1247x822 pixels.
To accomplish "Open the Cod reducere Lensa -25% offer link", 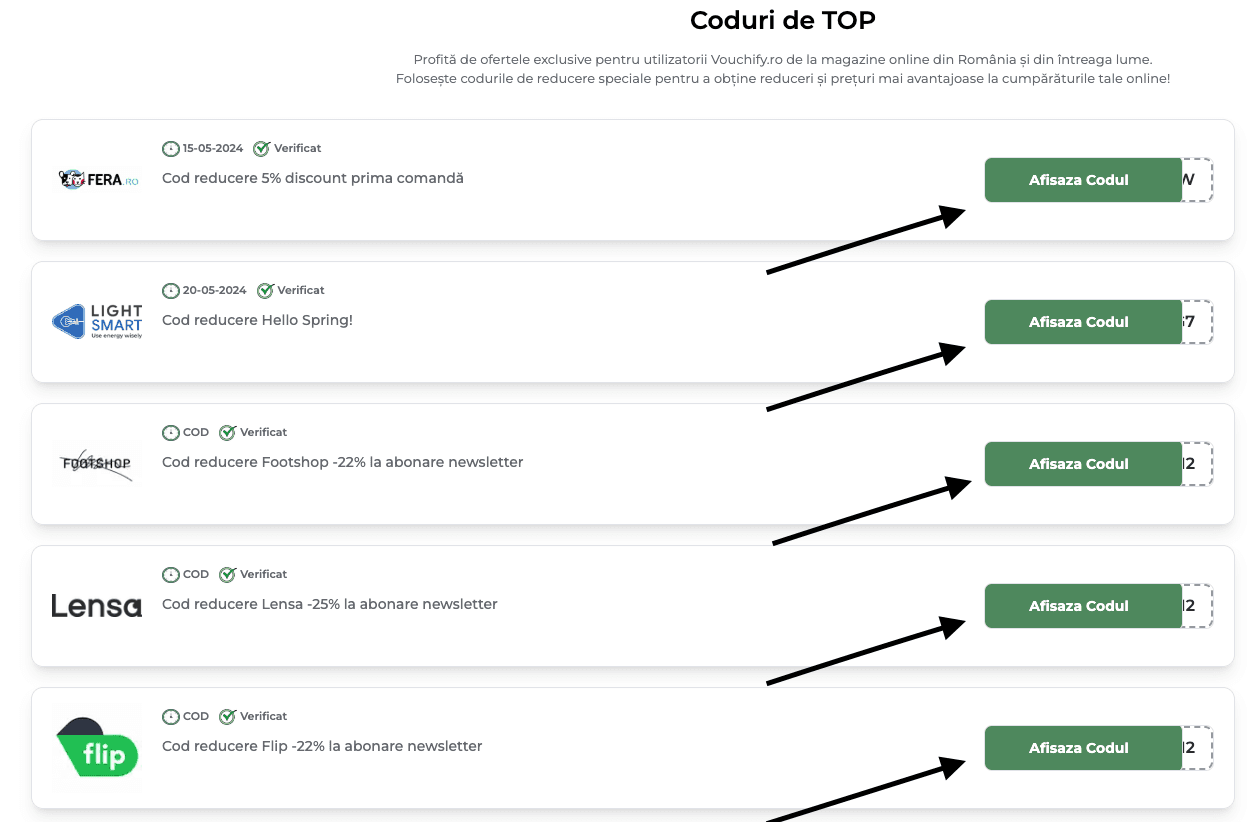I will coord(329,604).
